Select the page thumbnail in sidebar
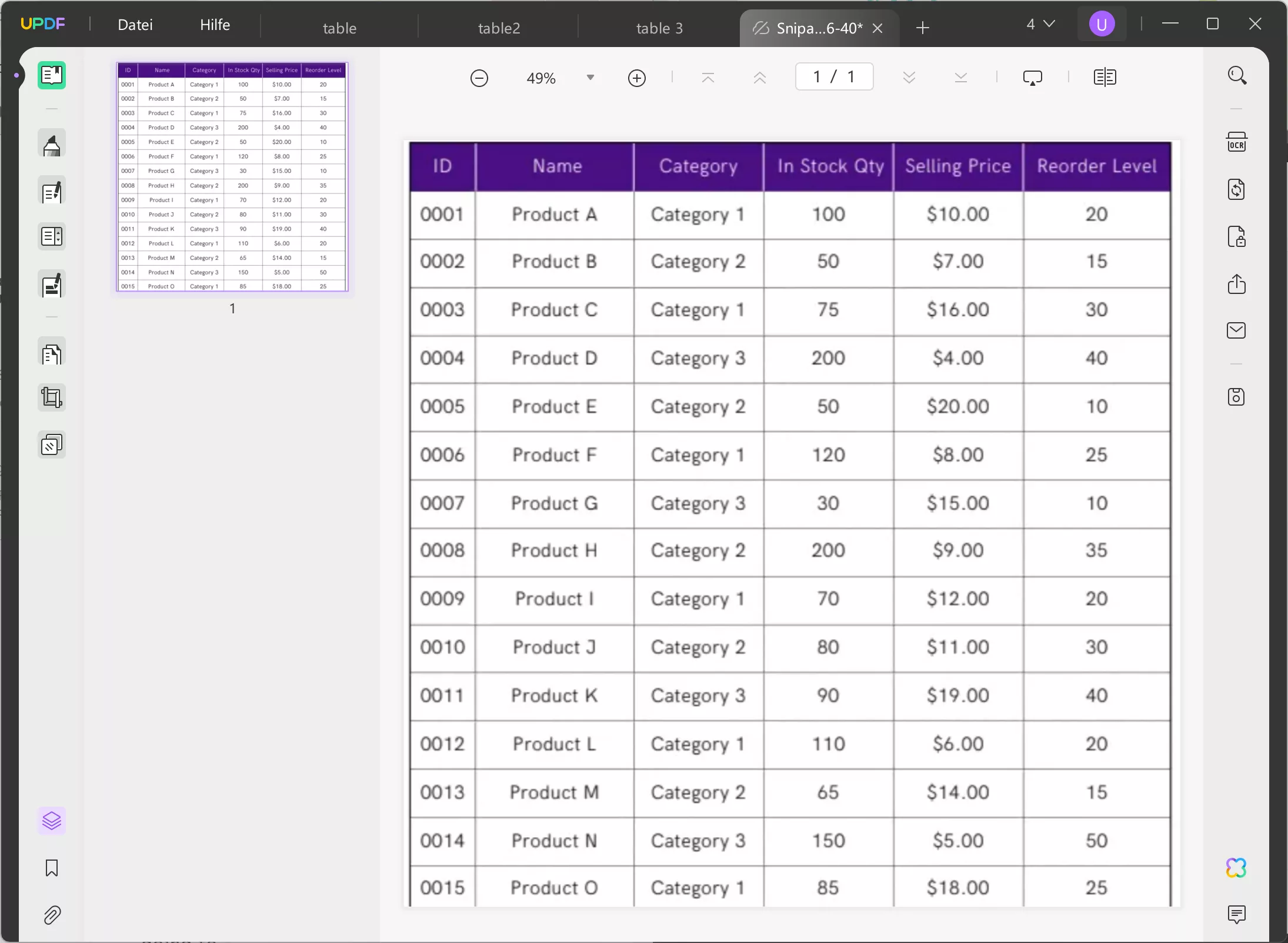 [232, 177]
